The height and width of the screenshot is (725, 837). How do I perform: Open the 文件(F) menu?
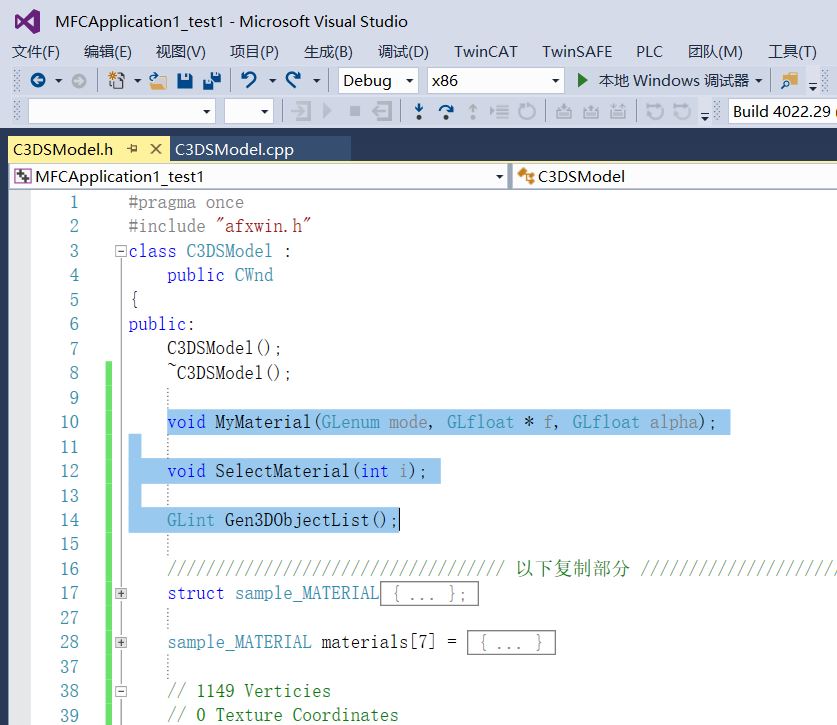[36, 52]
